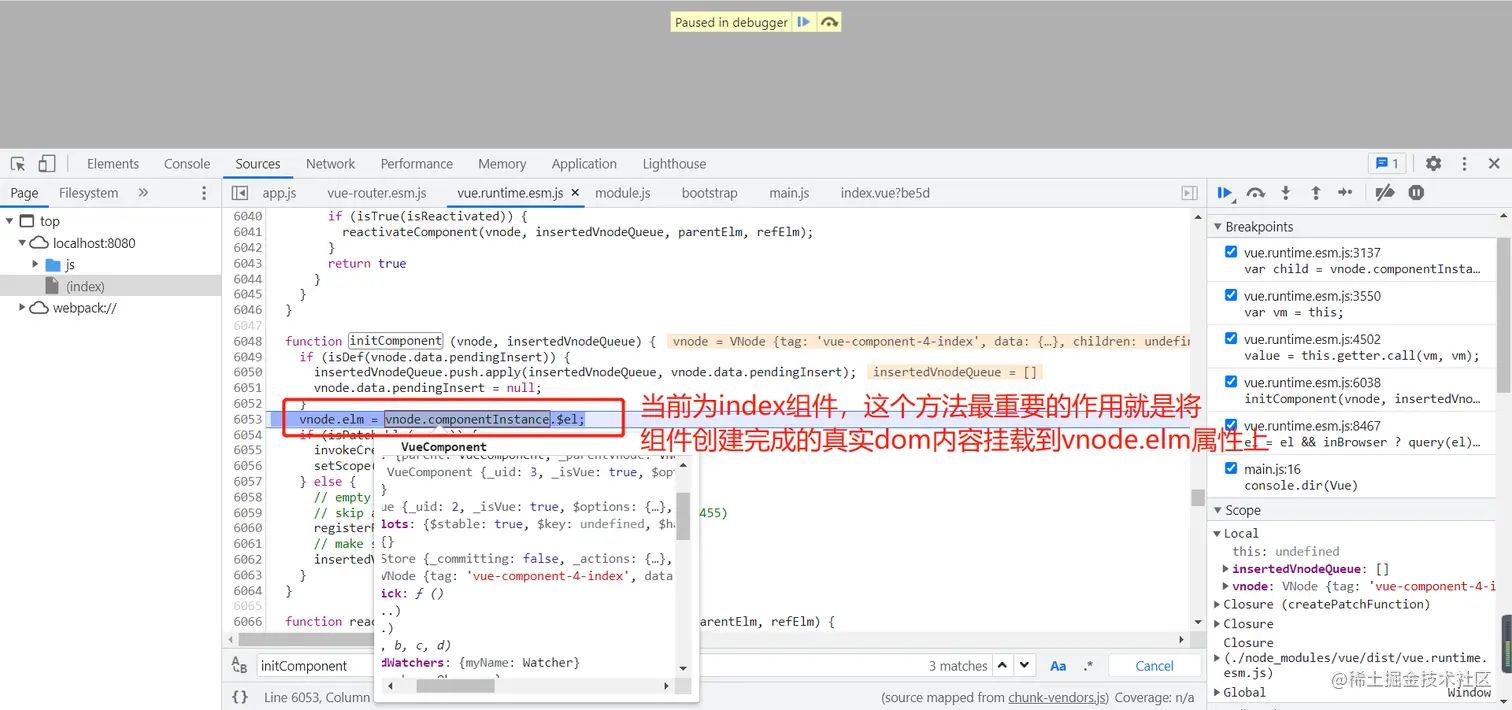Collapse the localhost:8080 tree node

22,243
